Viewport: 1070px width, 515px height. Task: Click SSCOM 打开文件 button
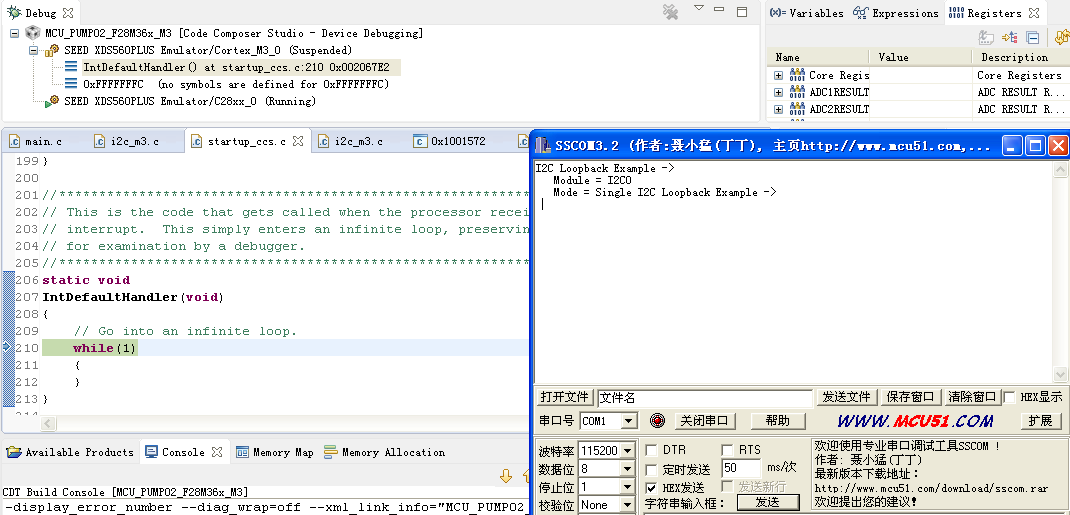point(564,397)
